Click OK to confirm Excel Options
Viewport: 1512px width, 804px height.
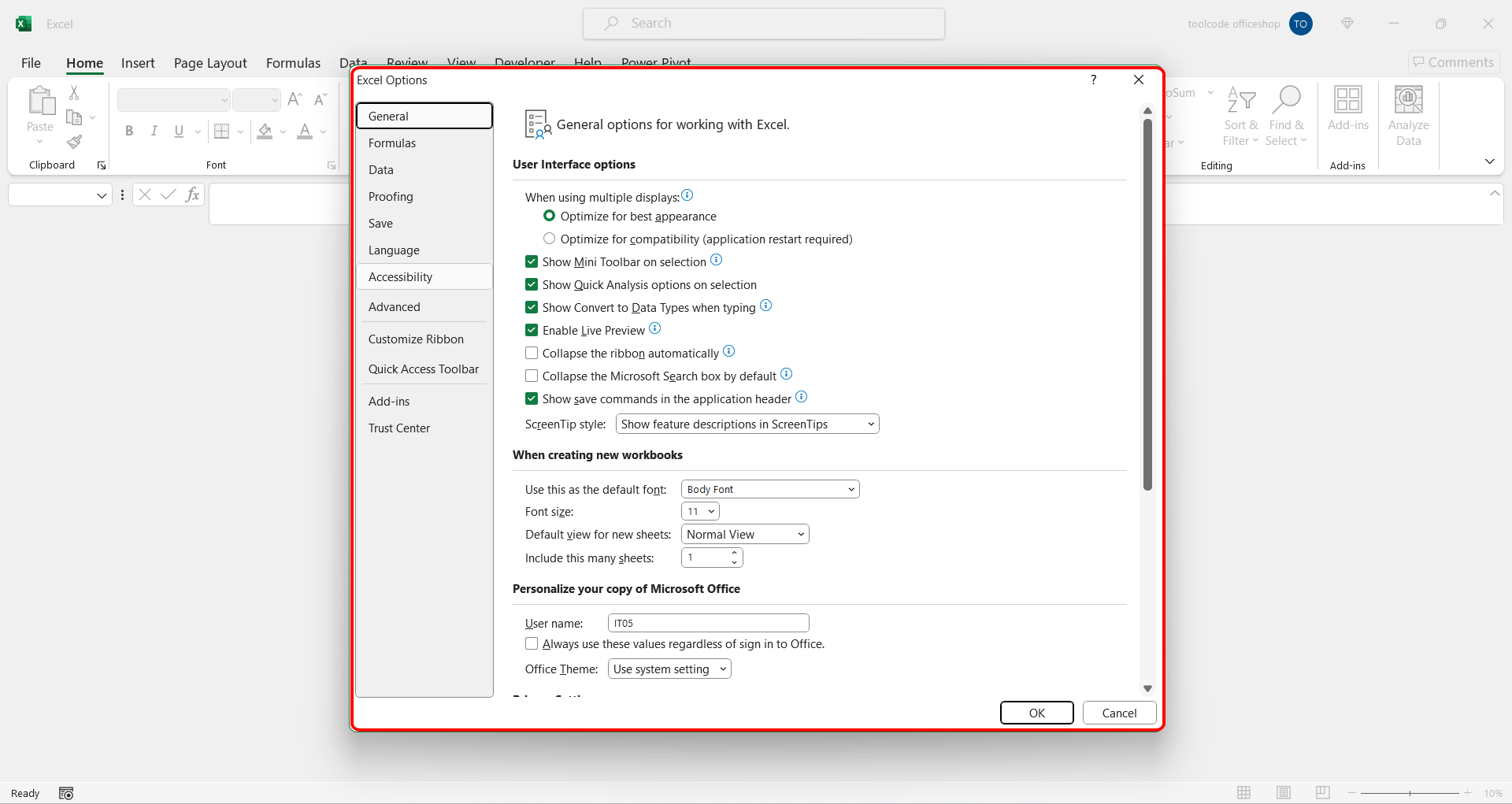1036,713
